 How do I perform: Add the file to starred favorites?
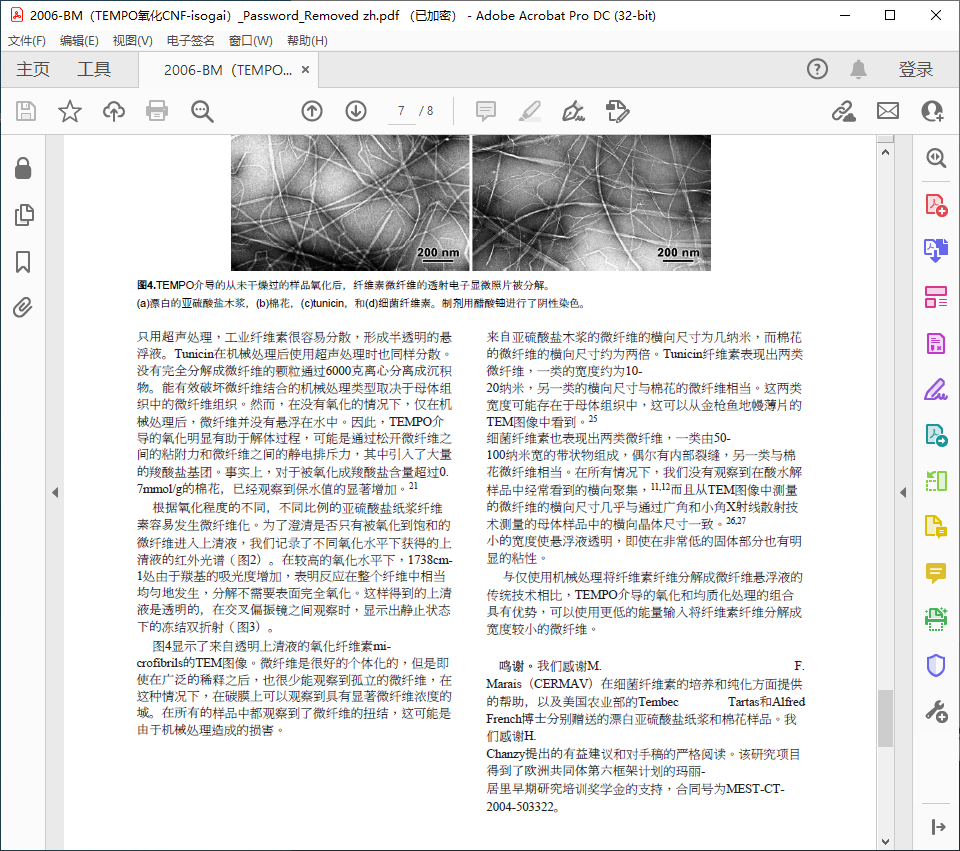click(x=70, y=111)
